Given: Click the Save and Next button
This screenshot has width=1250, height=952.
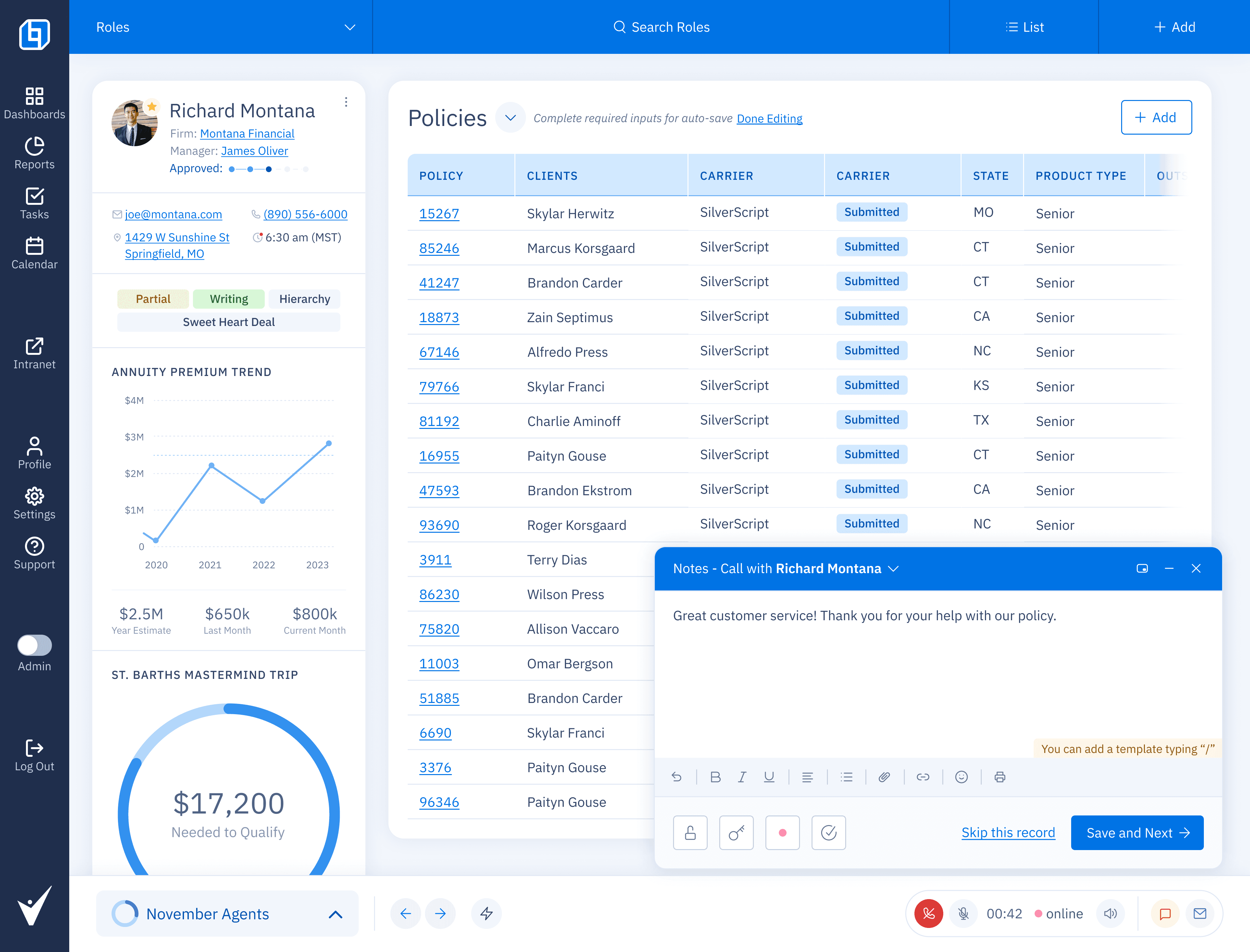Looking at the screenshot, I should [1137, 832].
